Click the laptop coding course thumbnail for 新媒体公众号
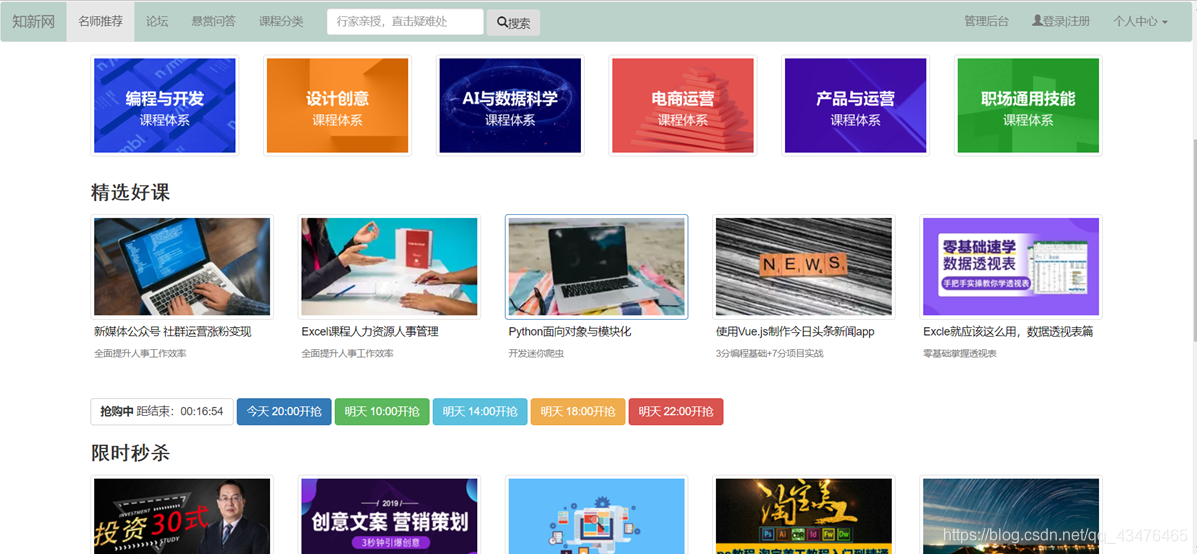The width and height of the screenshot is (1197, 554). tap(182, 267)
